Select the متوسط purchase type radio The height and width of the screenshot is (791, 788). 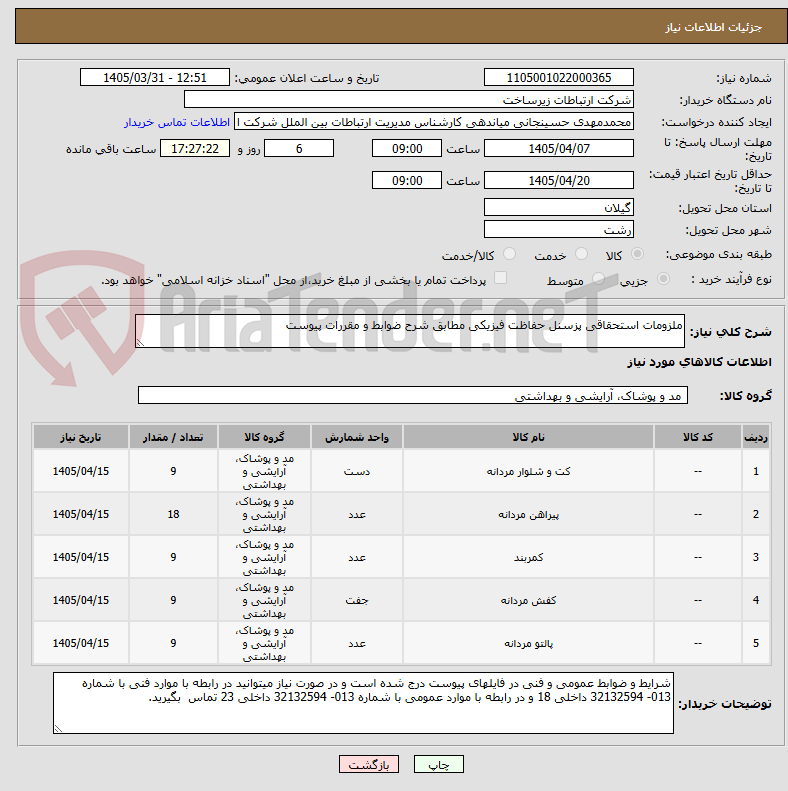(598, 278)
